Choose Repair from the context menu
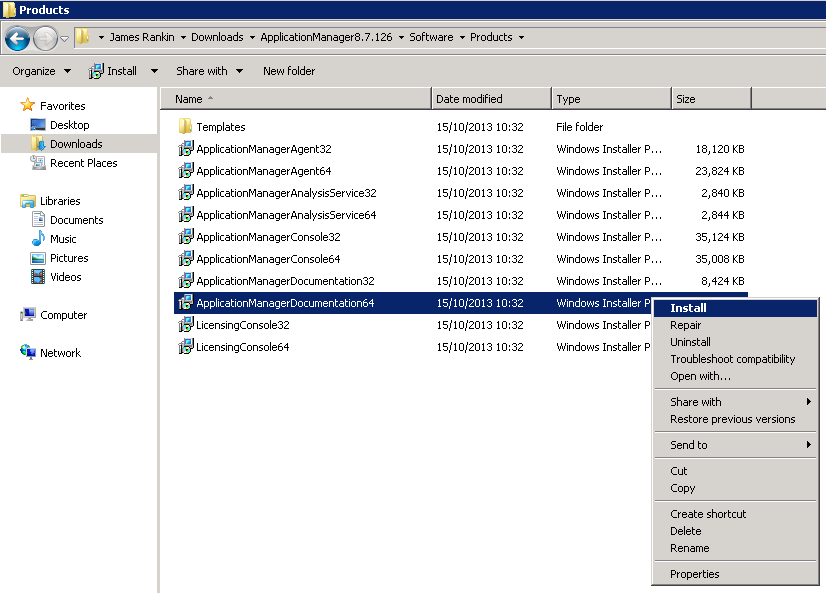The width and height of the screenshot is (826, 593). coord(735,325)
